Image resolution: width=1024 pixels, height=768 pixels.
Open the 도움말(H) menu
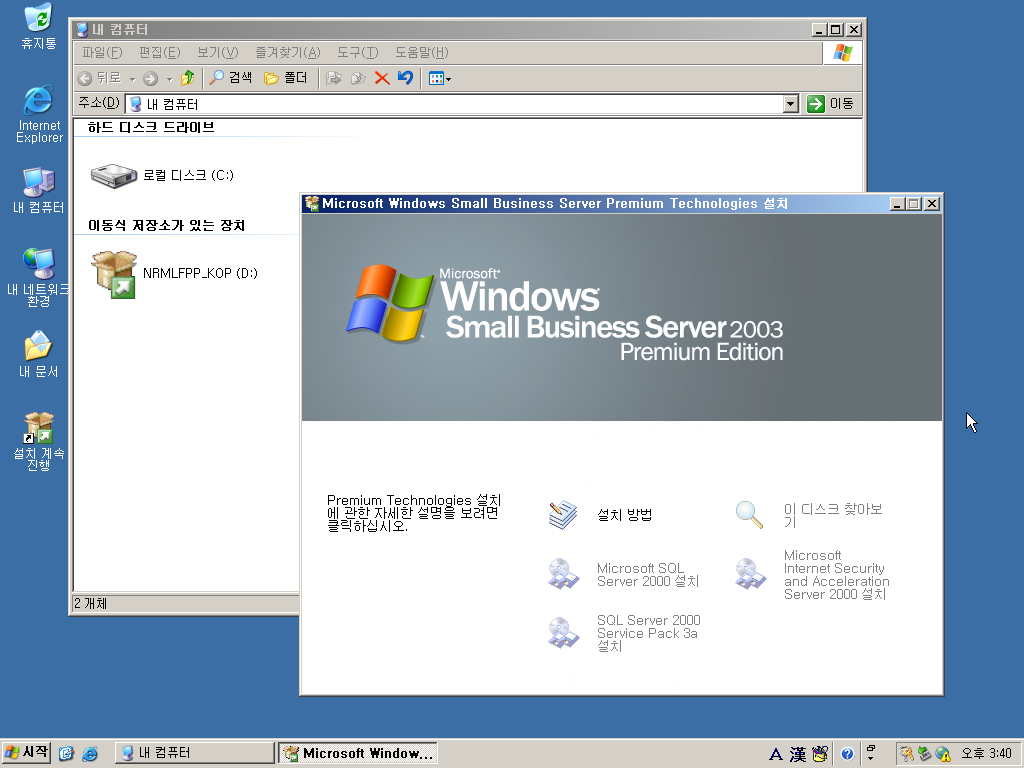point(421,52)
